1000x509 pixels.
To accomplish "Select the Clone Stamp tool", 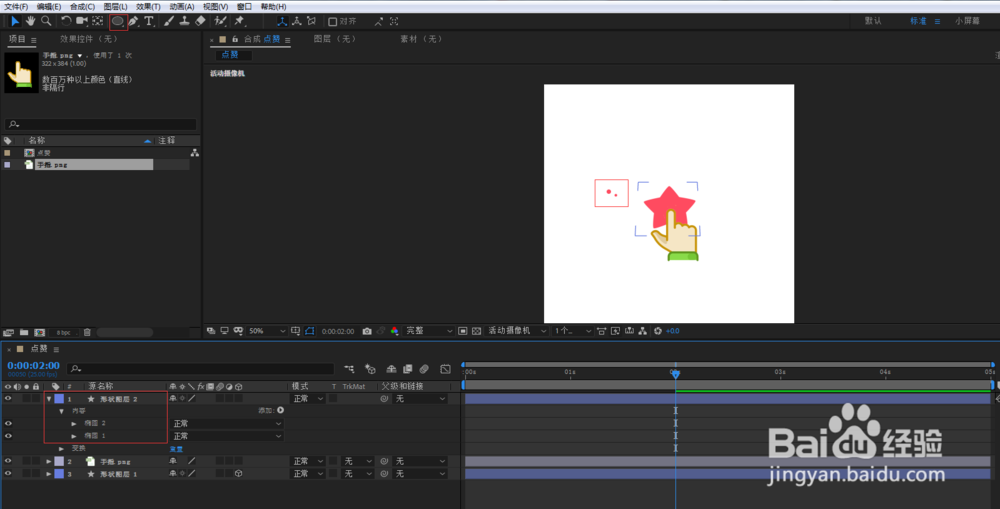I will pyautogui.click(x=184, y=21).
